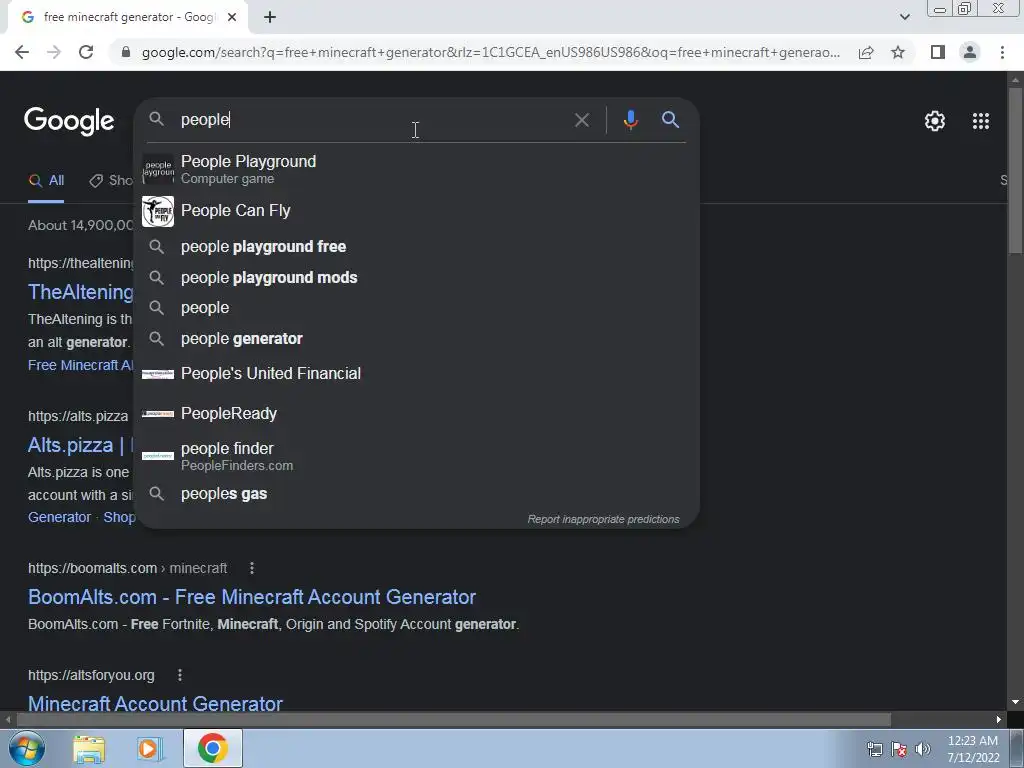1024x768 pixels.
Task: Open the Chrome three-dot menu
Action: [x=1002, y=52]
